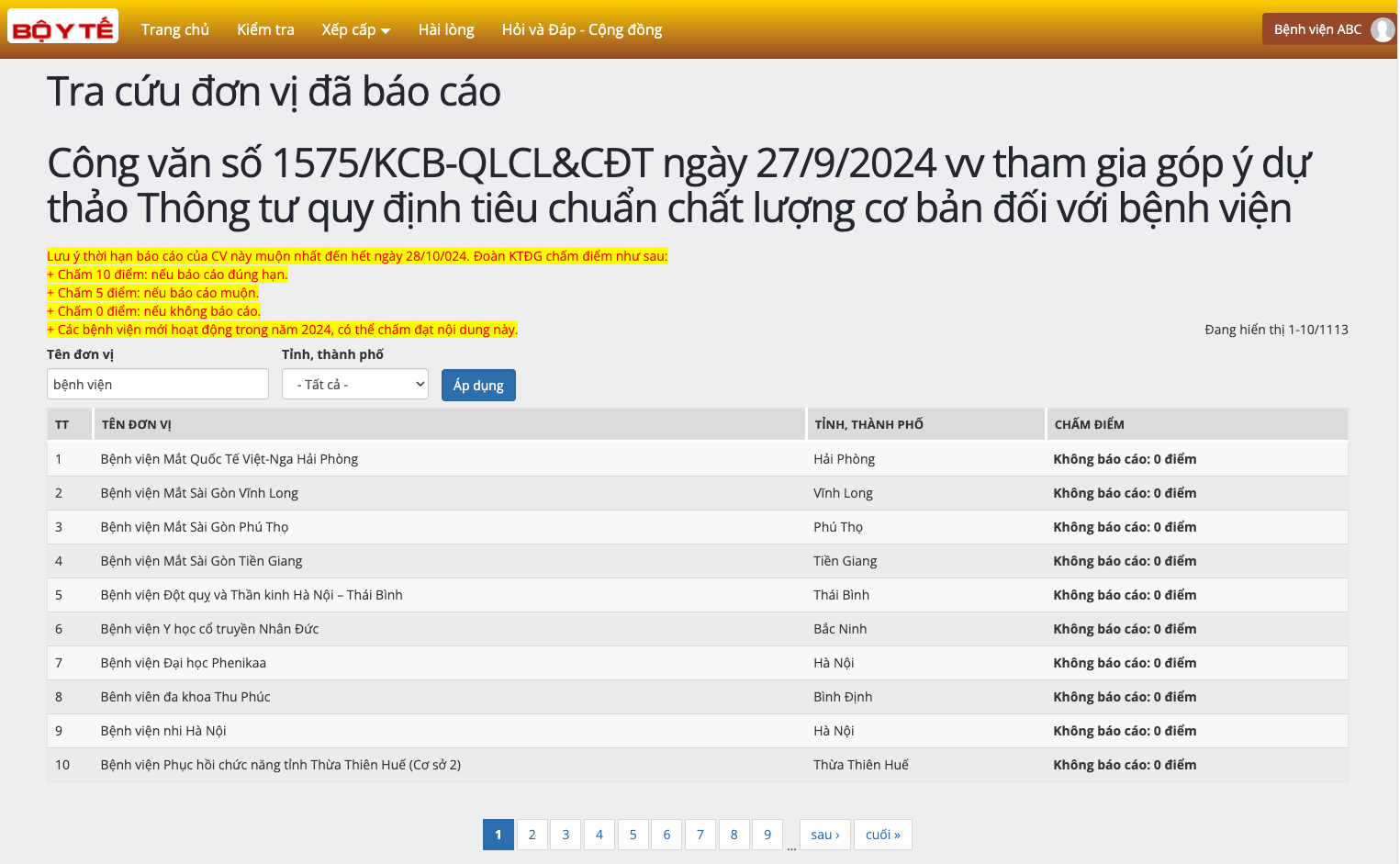Click the Bộ Y Tế logo
Image resolution: width=1400 pixels, height=864 pixels.
[x=62, y=28]
